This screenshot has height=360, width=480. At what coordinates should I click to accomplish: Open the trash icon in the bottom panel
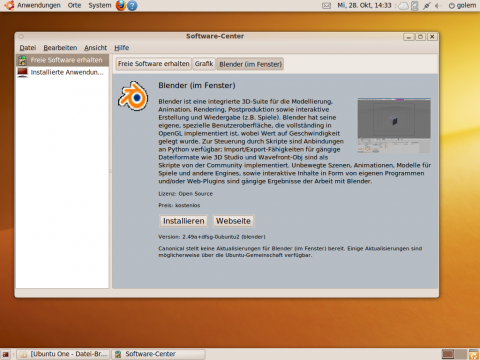coord(474,354)
